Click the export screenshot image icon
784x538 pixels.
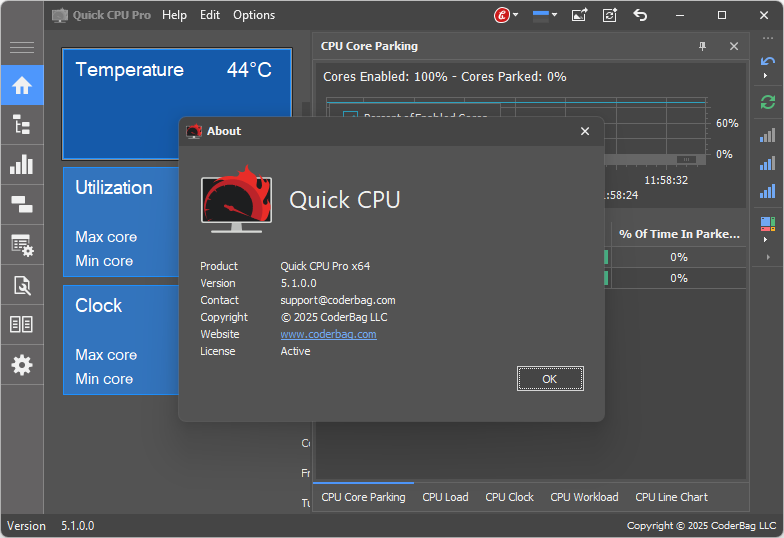[579, 15]
